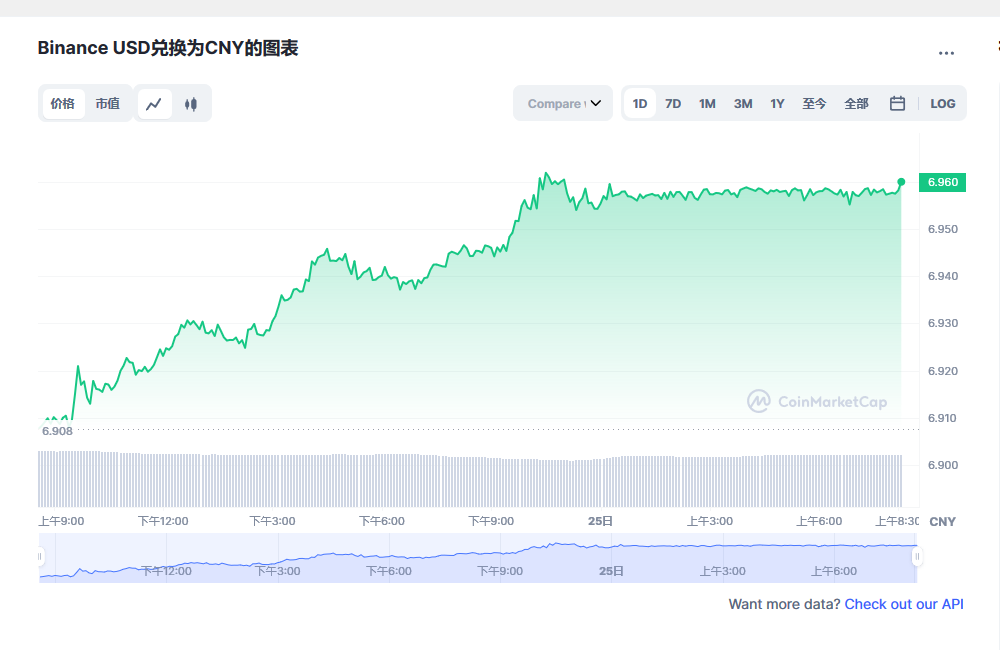The height and width of the screenshot is (650, 1000).
Task: Expand the Compare dropdown
Action: [x=563, y=103]
